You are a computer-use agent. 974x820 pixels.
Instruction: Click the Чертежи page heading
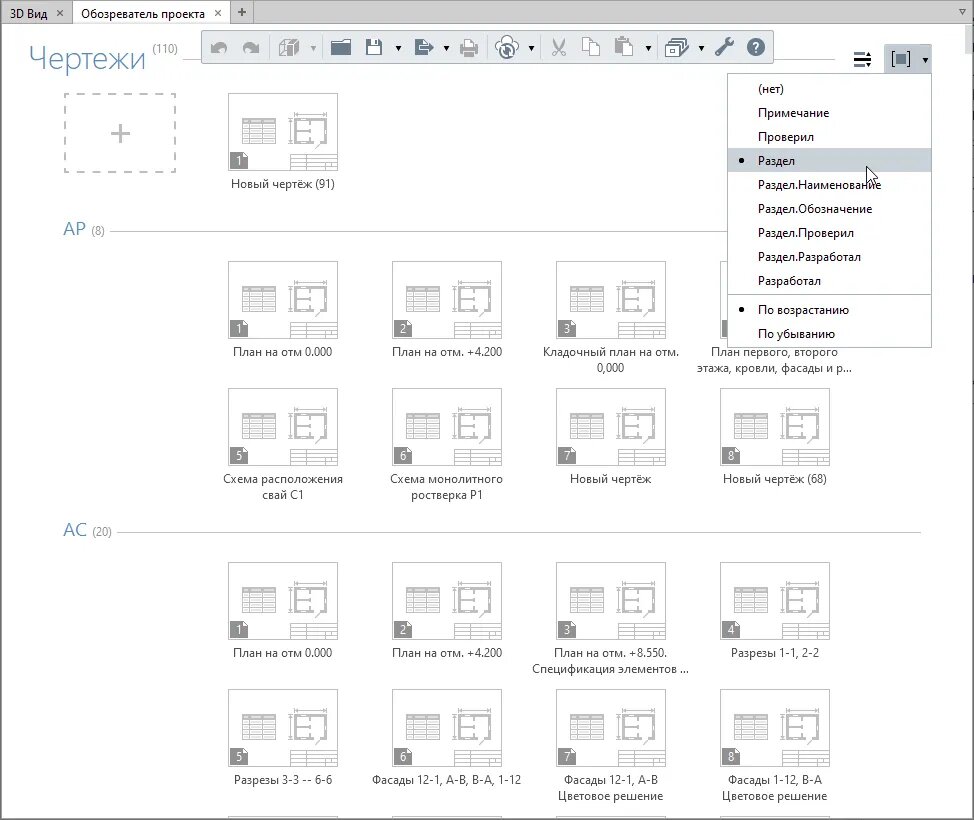[88, 58]
